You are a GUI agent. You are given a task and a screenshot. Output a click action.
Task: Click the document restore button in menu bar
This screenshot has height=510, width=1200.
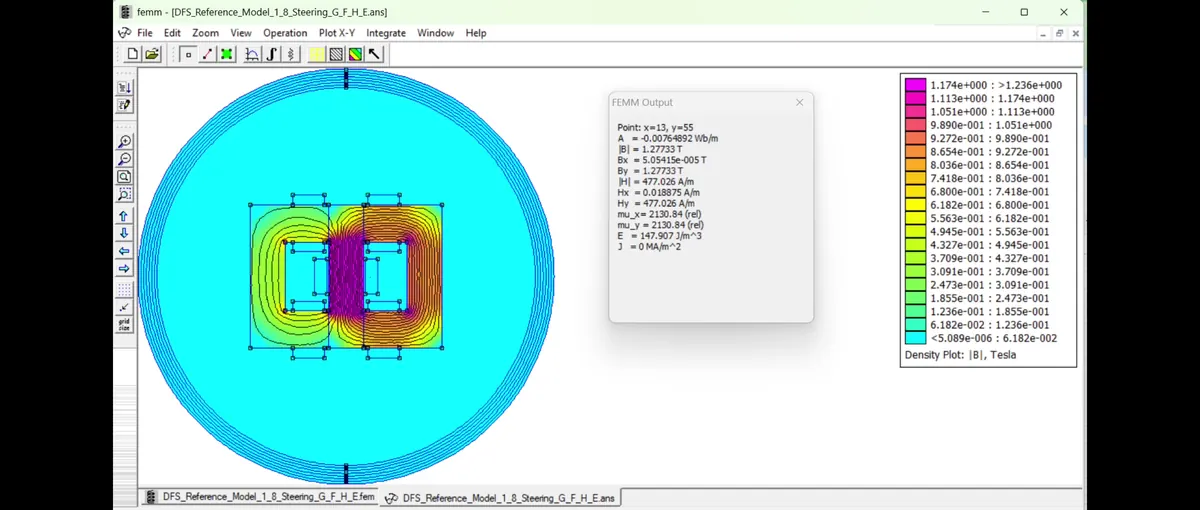1059,33
